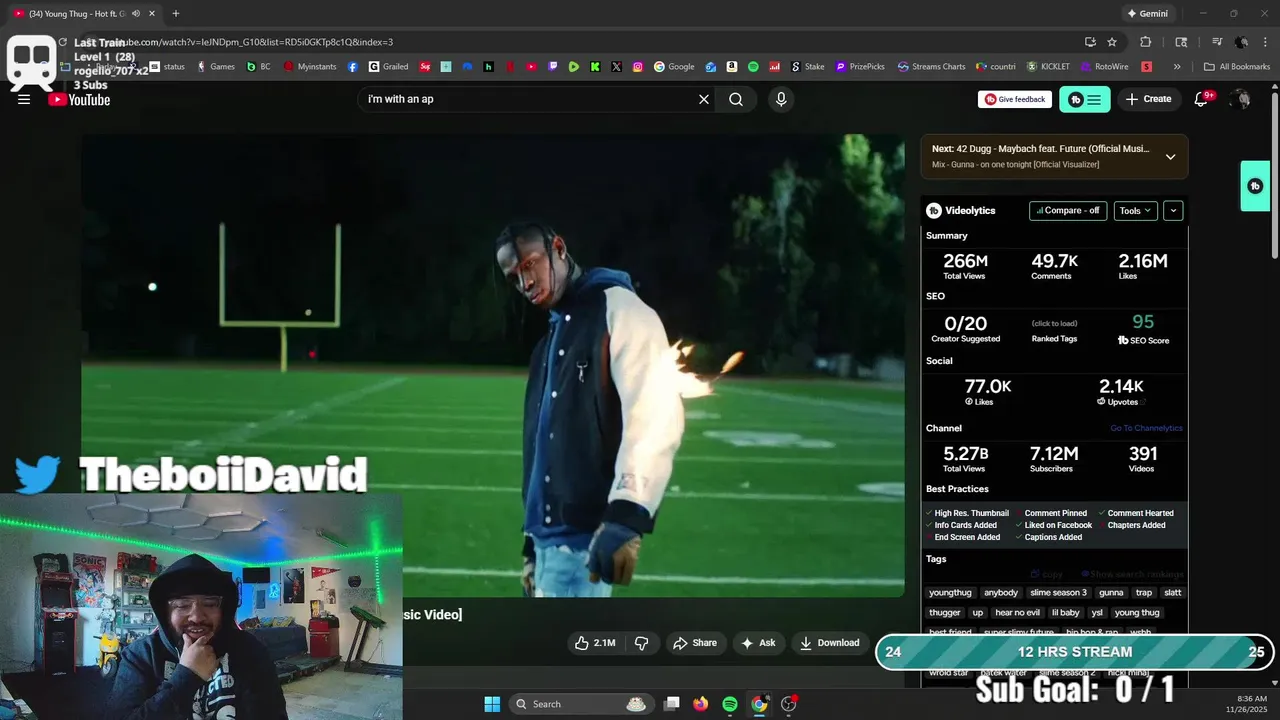Open the YouTube guide hamburger menu
This screenshot has width=1280, height=720.
coord(24,99)
